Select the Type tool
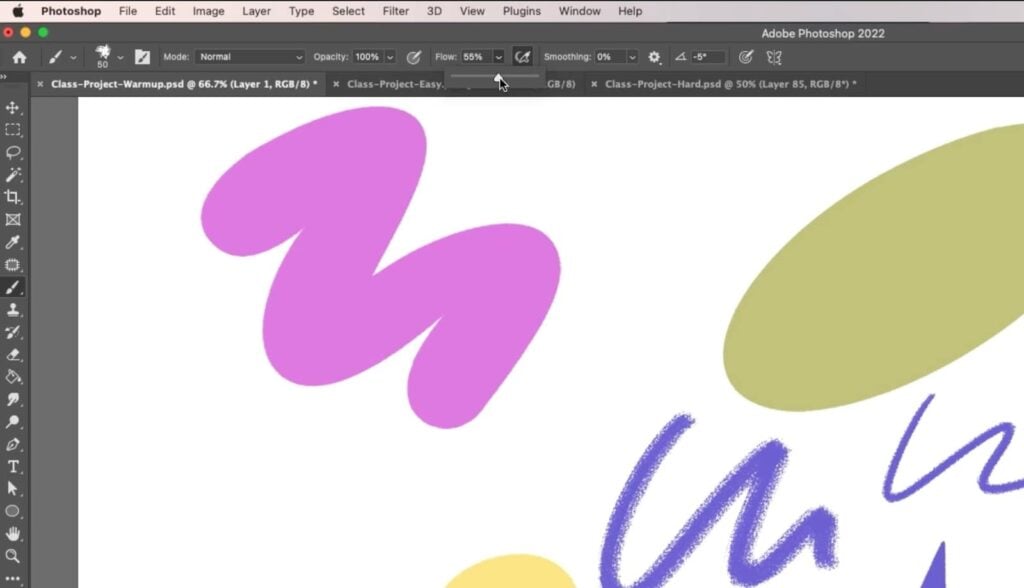This screenshot has width=1024, height=588. coord(12,466)
